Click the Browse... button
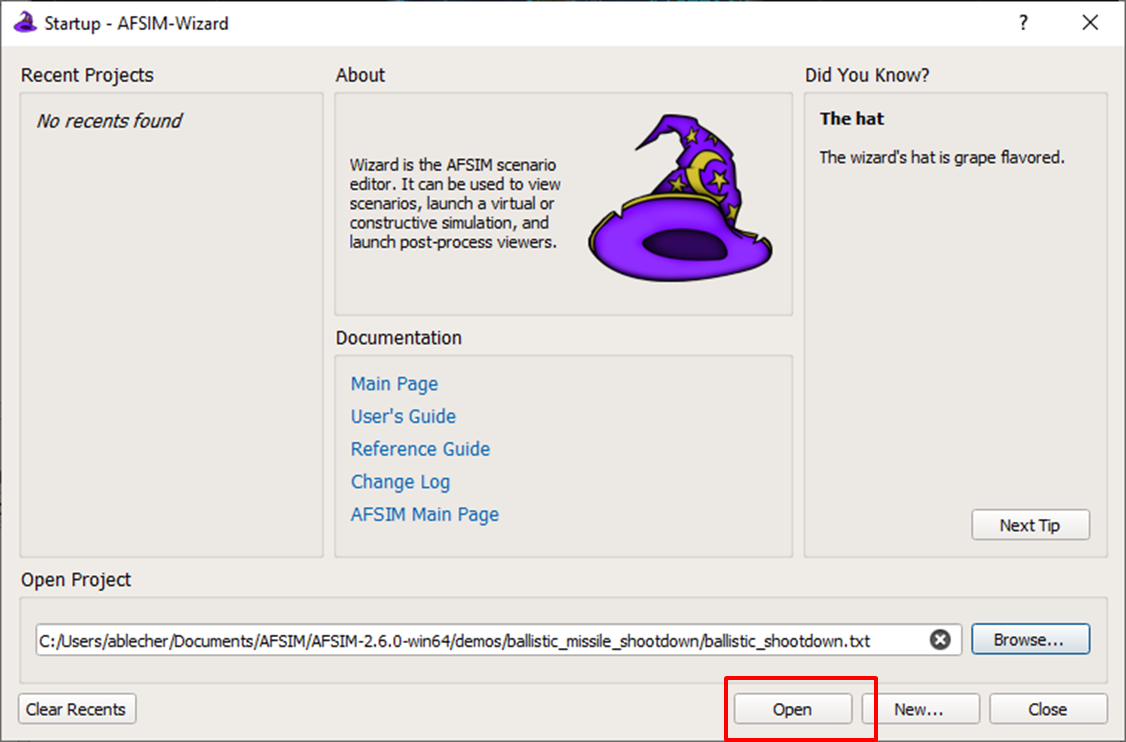This screenshot has width=1126, height=742. [1030, 639]
